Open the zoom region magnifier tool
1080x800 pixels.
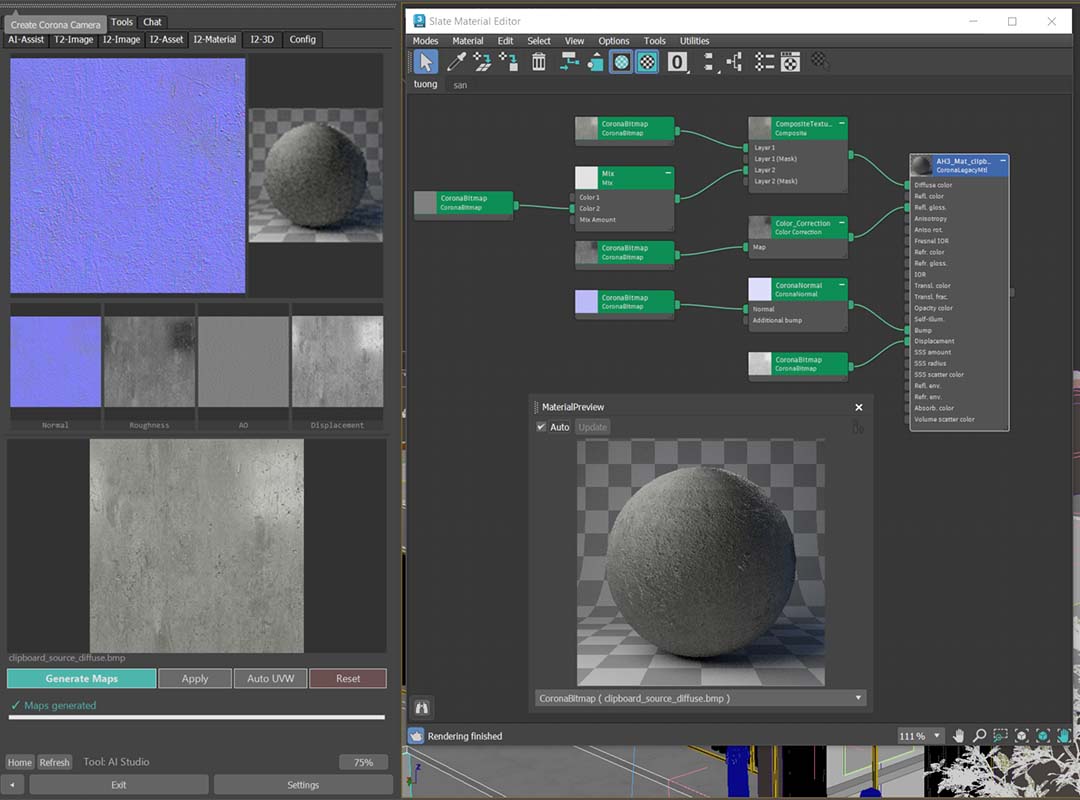tap(998, 735)
